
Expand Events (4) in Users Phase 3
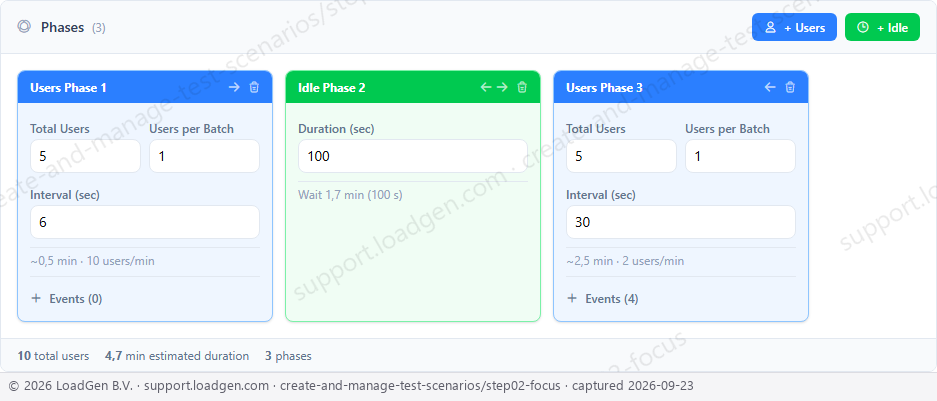(602, 299)
